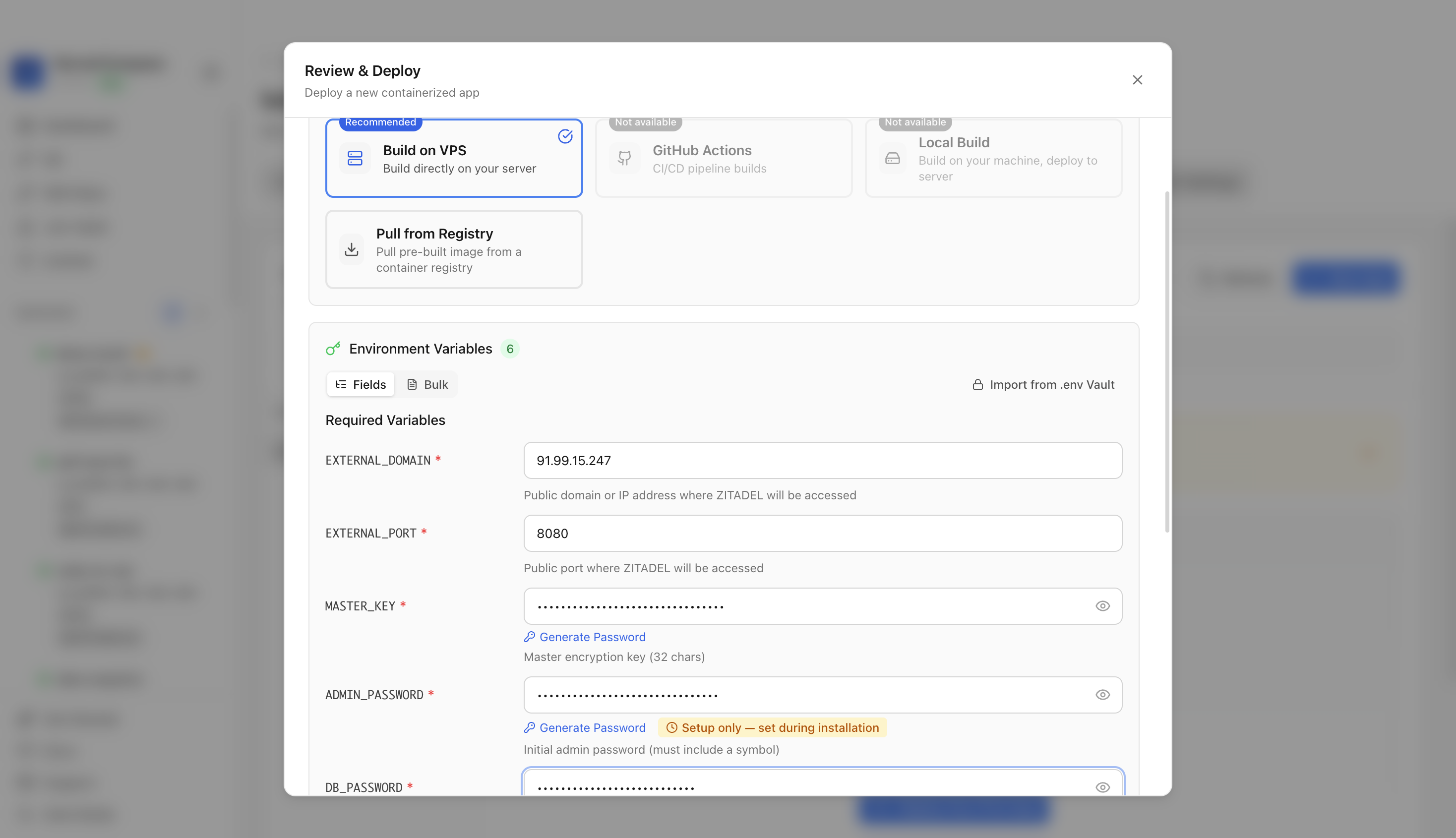
Task: Click the Public port ZITADEL hint text
Action: pos(643,569)
